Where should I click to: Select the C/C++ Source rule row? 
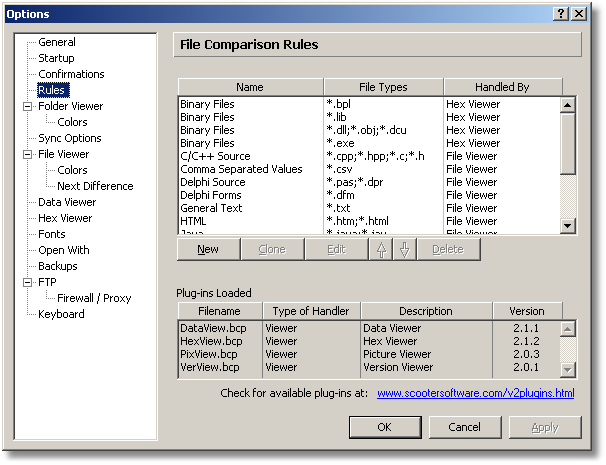pyautogui.click(x=369, y=156)
